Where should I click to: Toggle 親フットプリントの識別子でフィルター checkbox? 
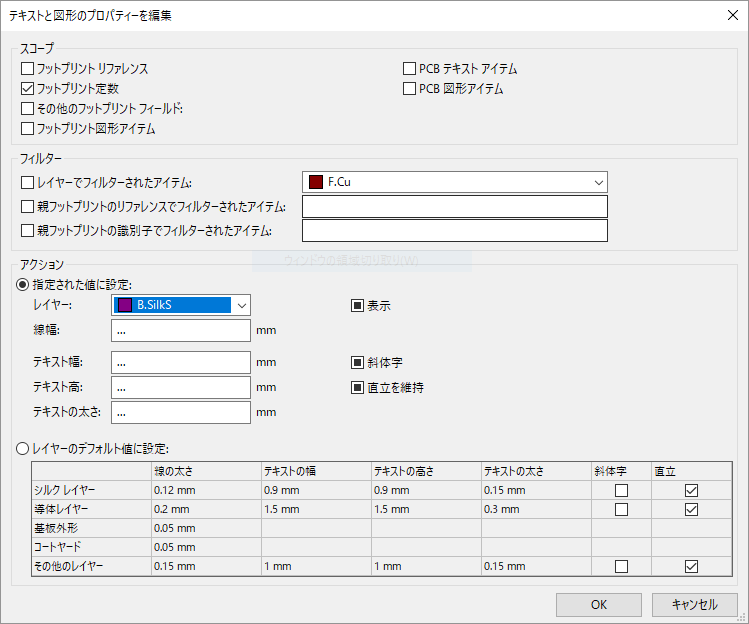pyautogui.click(x=28, y=231)
